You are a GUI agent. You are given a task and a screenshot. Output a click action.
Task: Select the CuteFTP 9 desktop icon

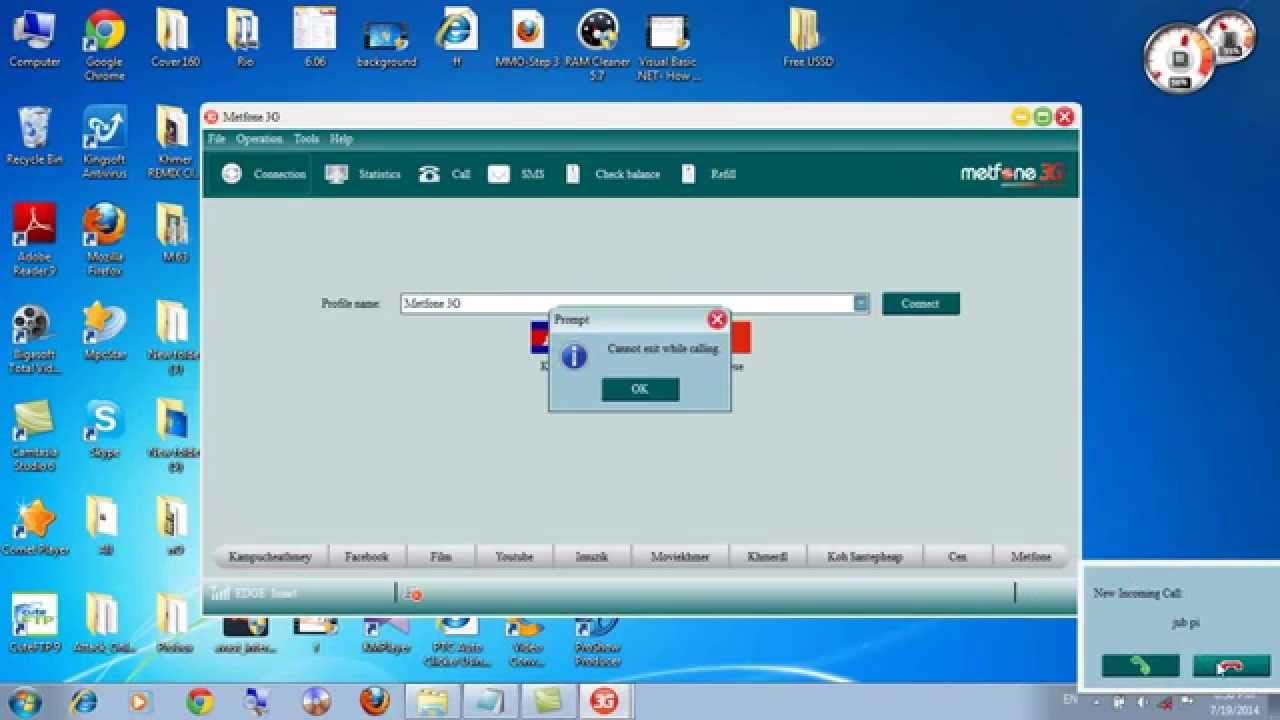(x=34, y=625)
